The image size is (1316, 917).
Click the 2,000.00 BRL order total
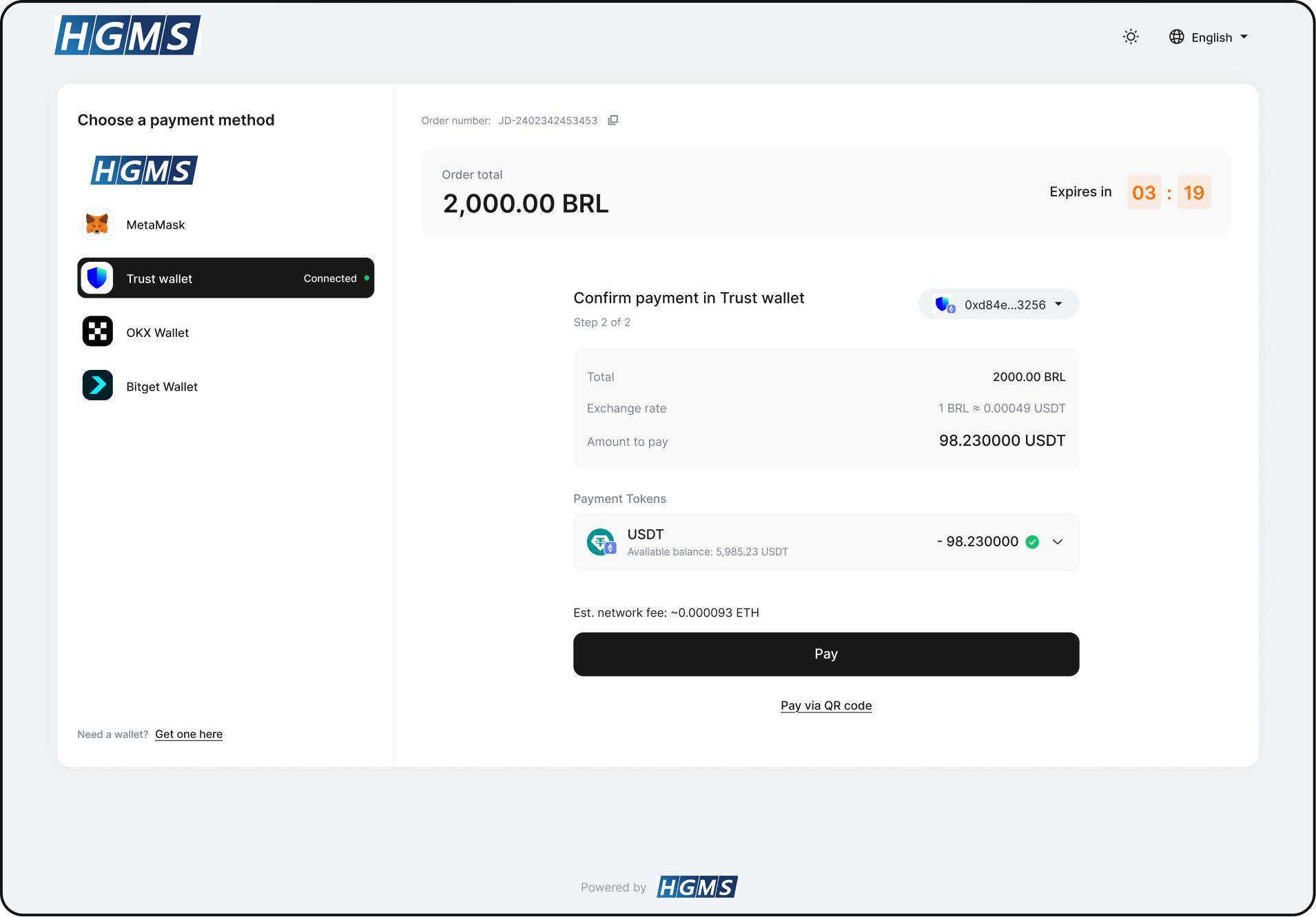click(x=526, y=204)
